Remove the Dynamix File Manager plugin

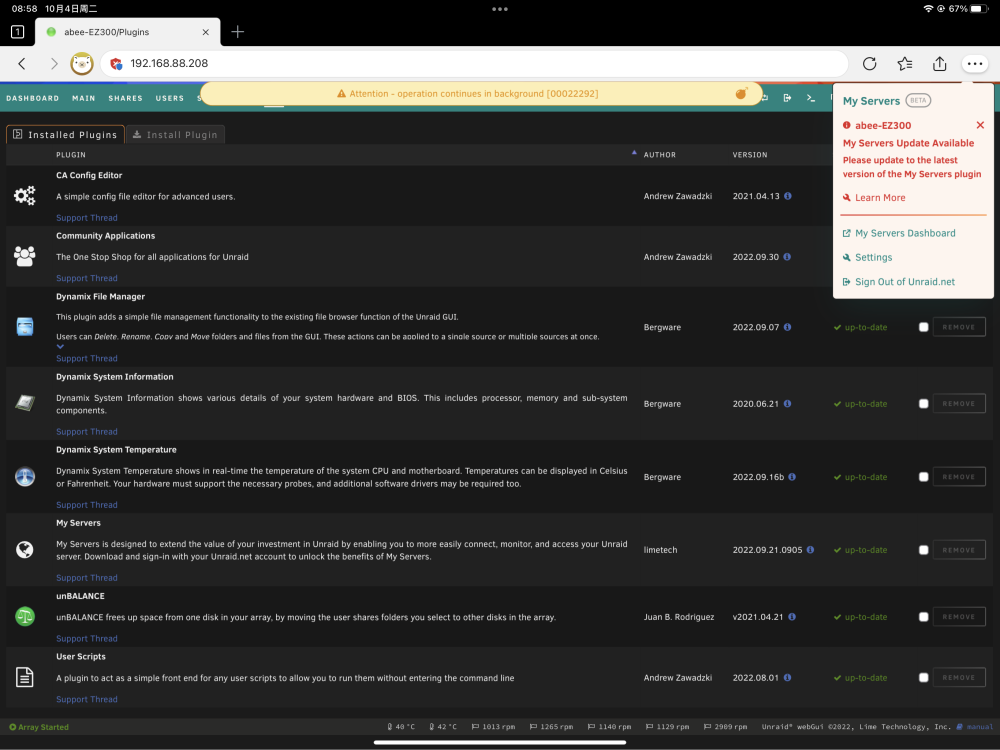tap(959, 327)
